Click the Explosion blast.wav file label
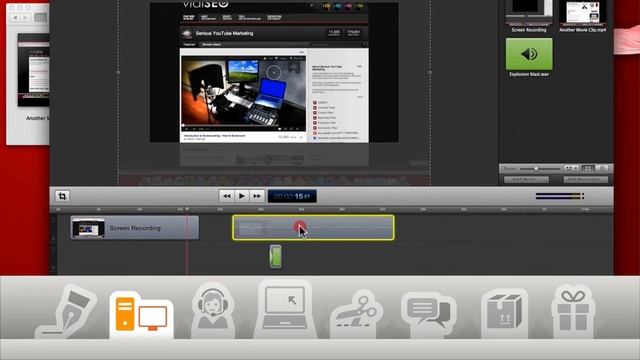 [x=529, y=74]
